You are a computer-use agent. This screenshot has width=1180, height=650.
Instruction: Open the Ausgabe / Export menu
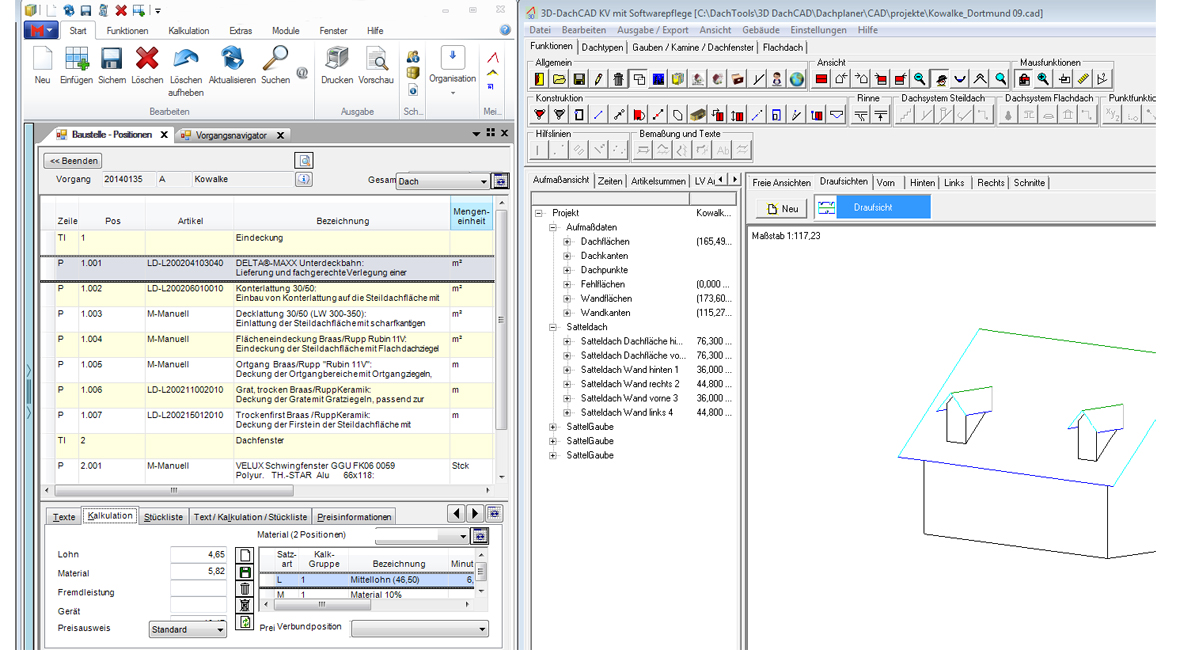coord(652,30)
